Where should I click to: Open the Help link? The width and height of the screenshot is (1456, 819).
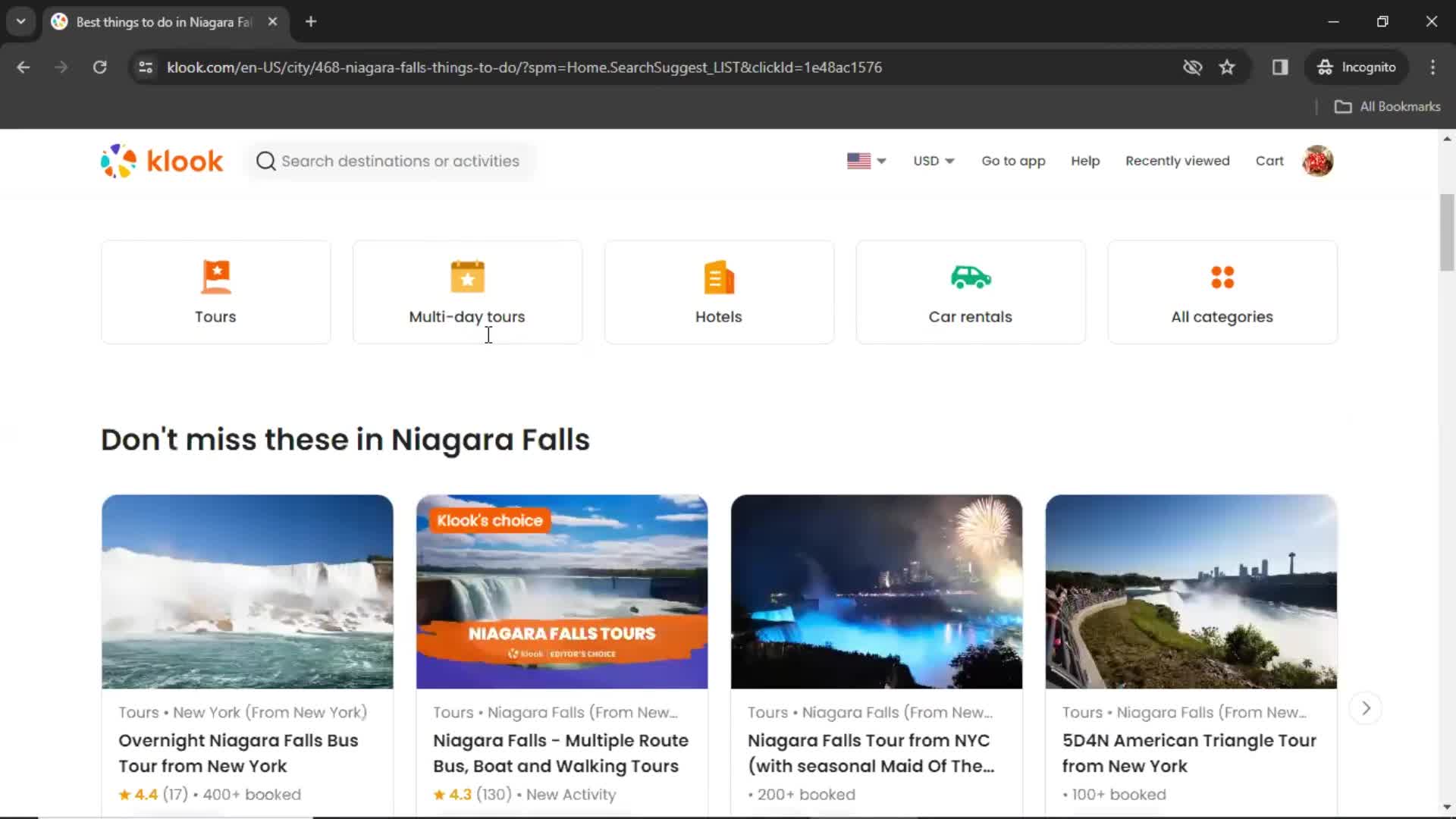(1085, 161)
